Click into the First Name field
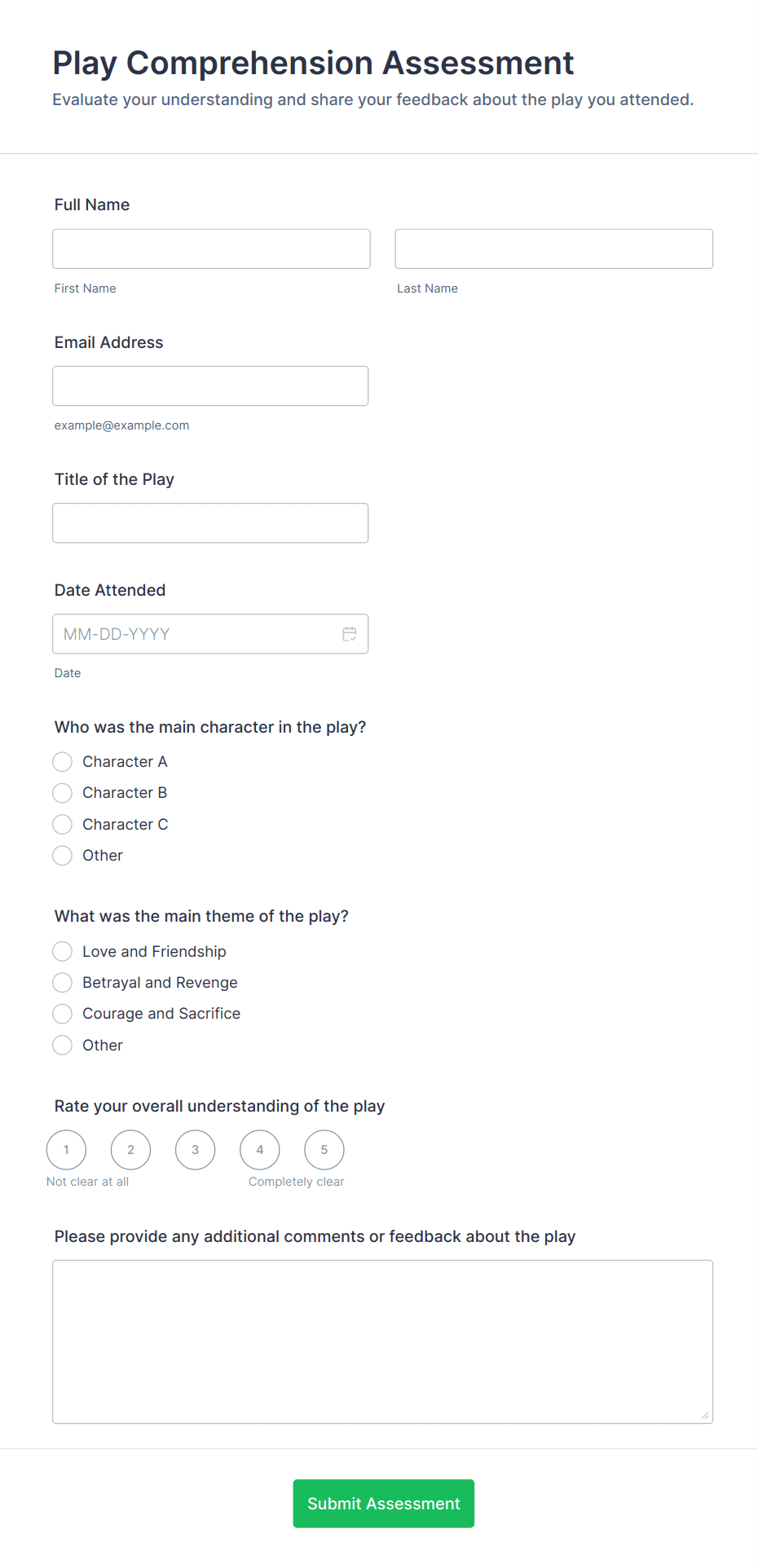Viewport: 758px width, 1568px height. click(210, 249)
